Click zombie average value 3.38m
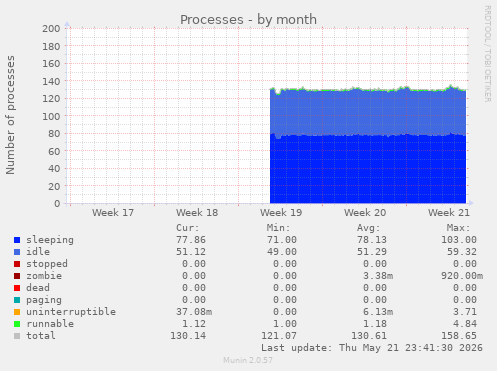The width and height of the screenshot is (497, 371). coord(378,276)
